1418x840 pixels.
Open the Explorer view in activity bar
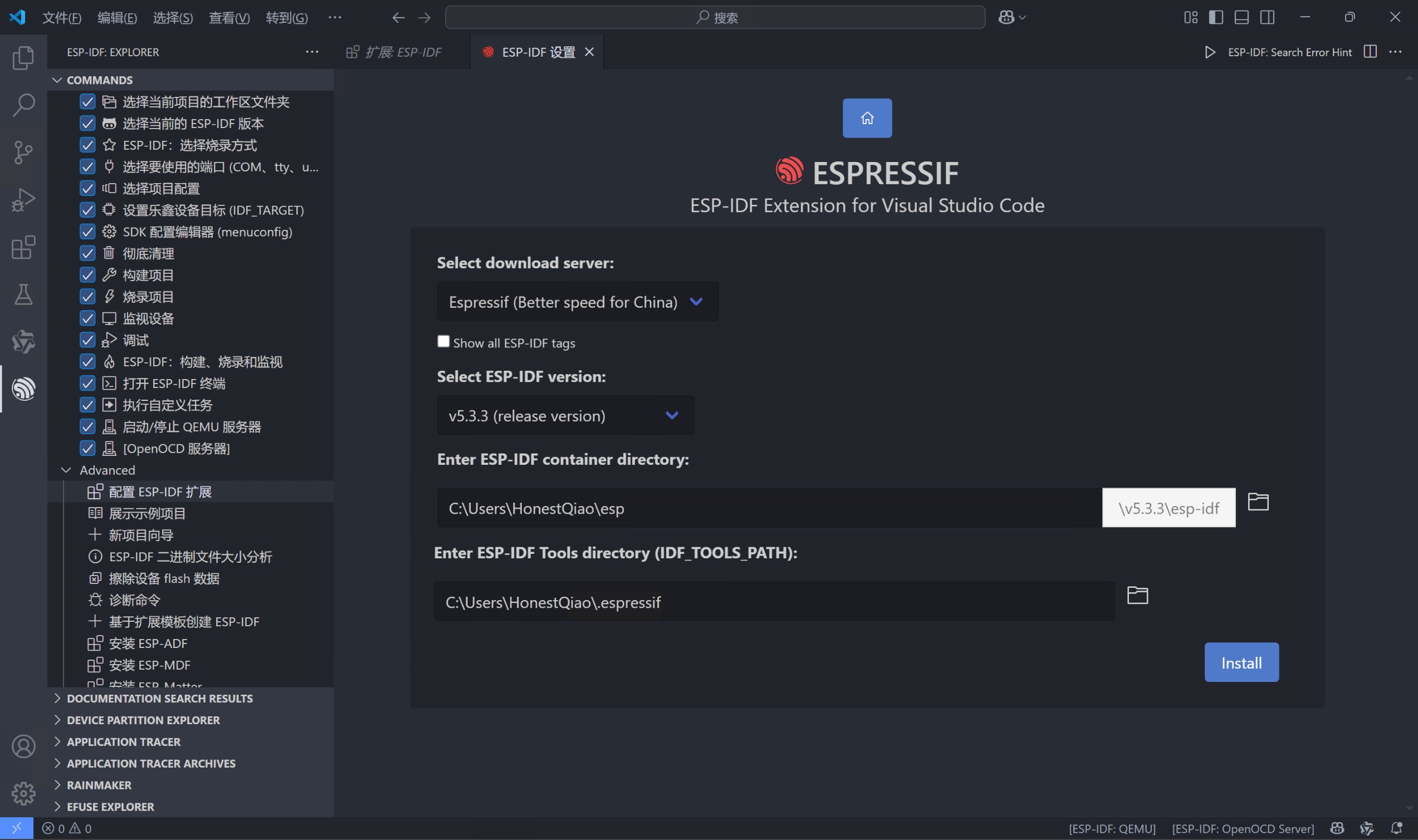pos(23,58)
